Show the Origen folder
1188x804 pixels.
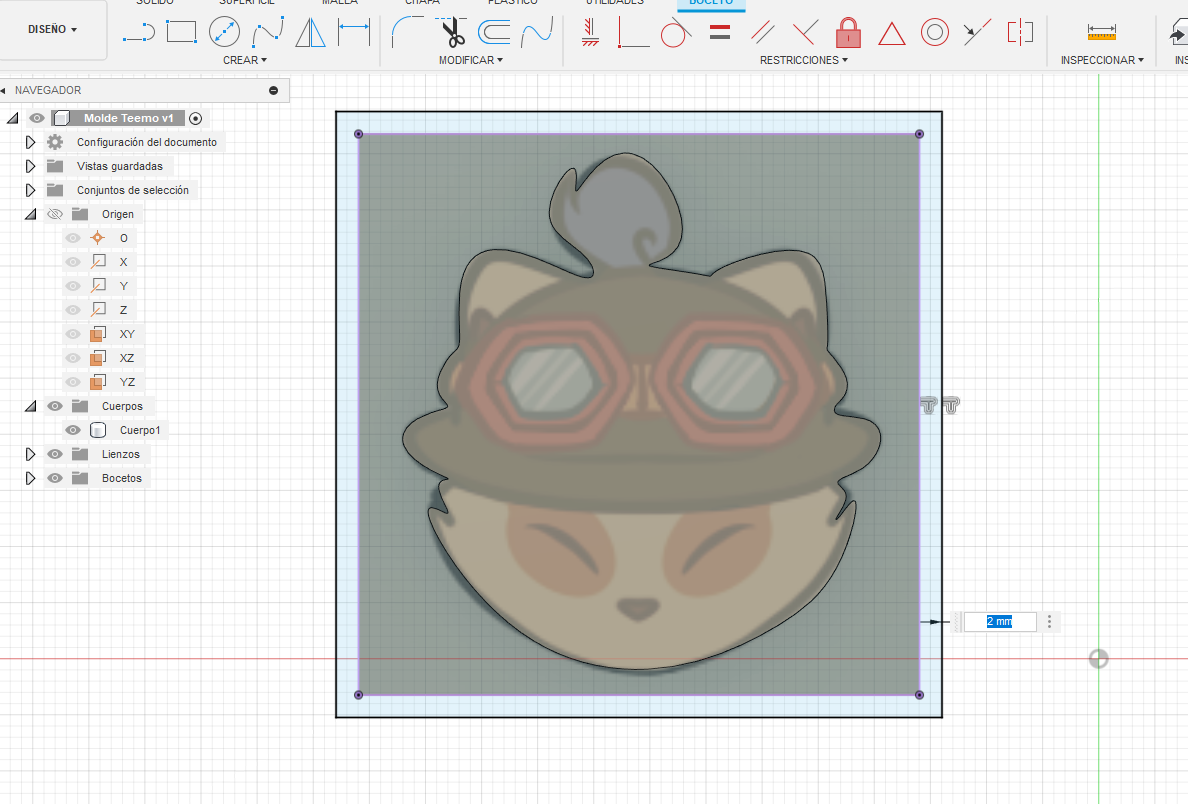(x=55, y=214)
